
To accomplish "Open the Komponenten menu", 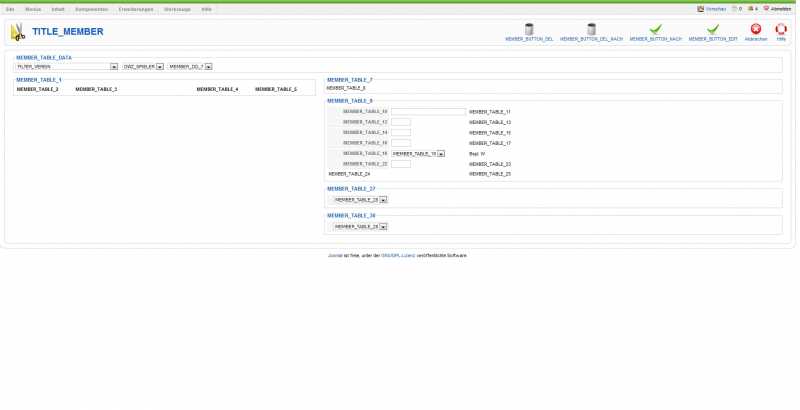I will click(91, 8).
